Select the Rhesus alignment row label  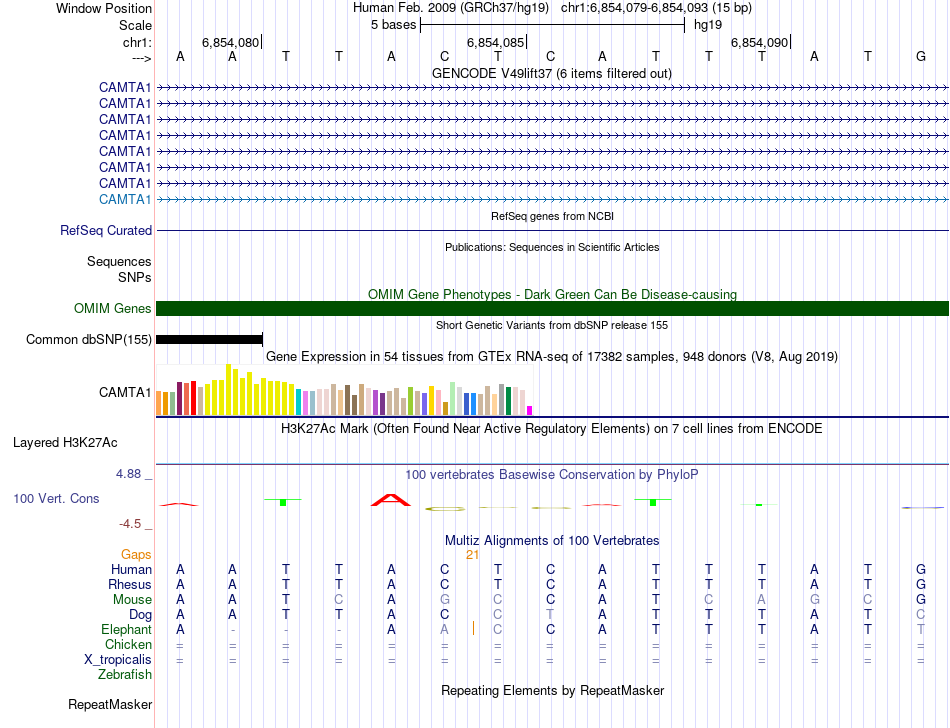[x=130, y=584]
